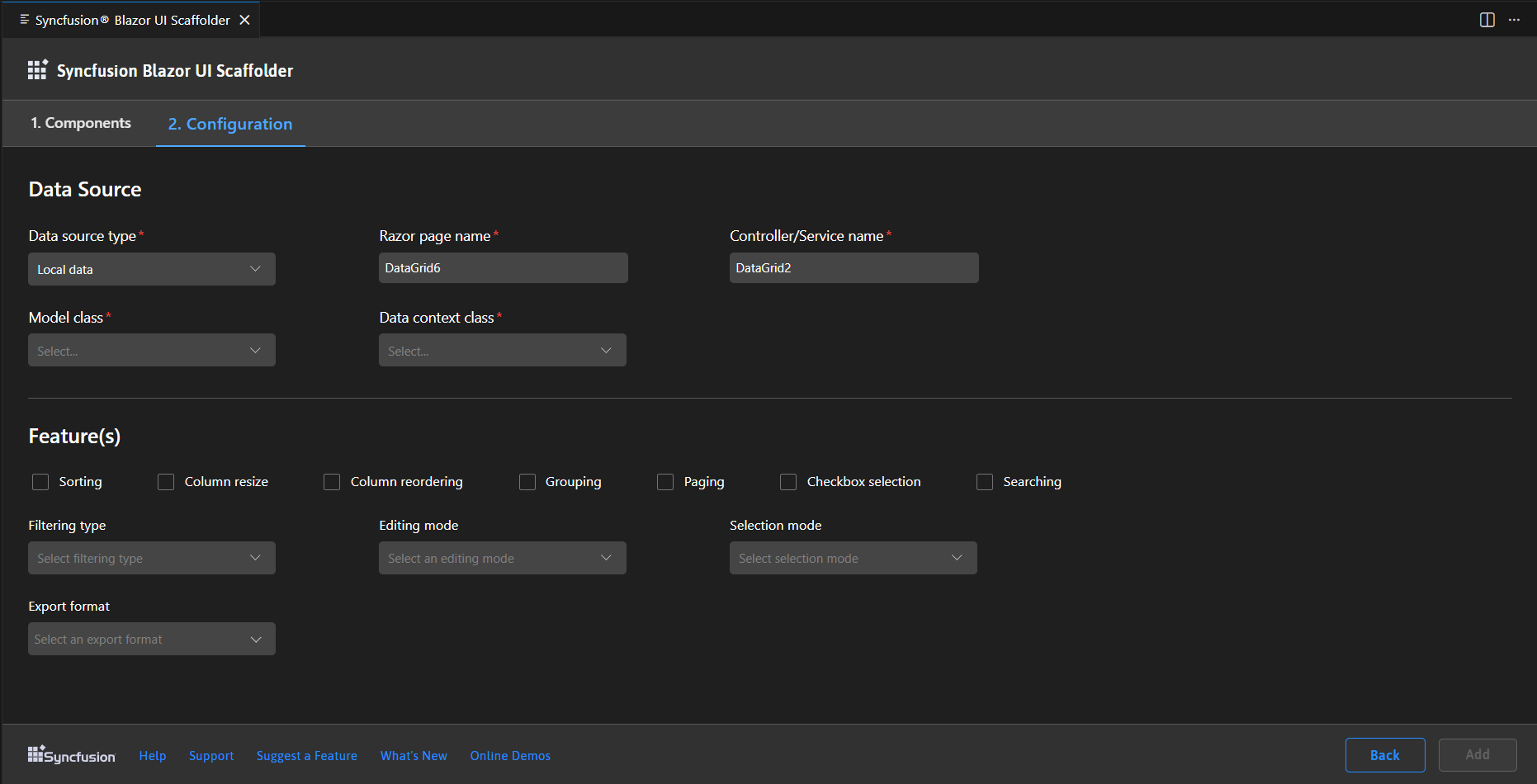The image size is (1537, 784).
Task: Click the split editor layout icon
Action: pyautogui.click(x=1487, y=20)
